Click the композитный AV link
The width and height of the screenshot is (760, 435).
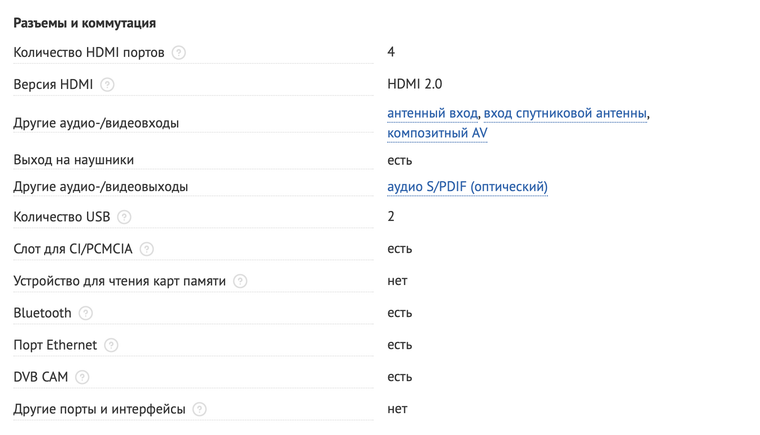point(437,133)
